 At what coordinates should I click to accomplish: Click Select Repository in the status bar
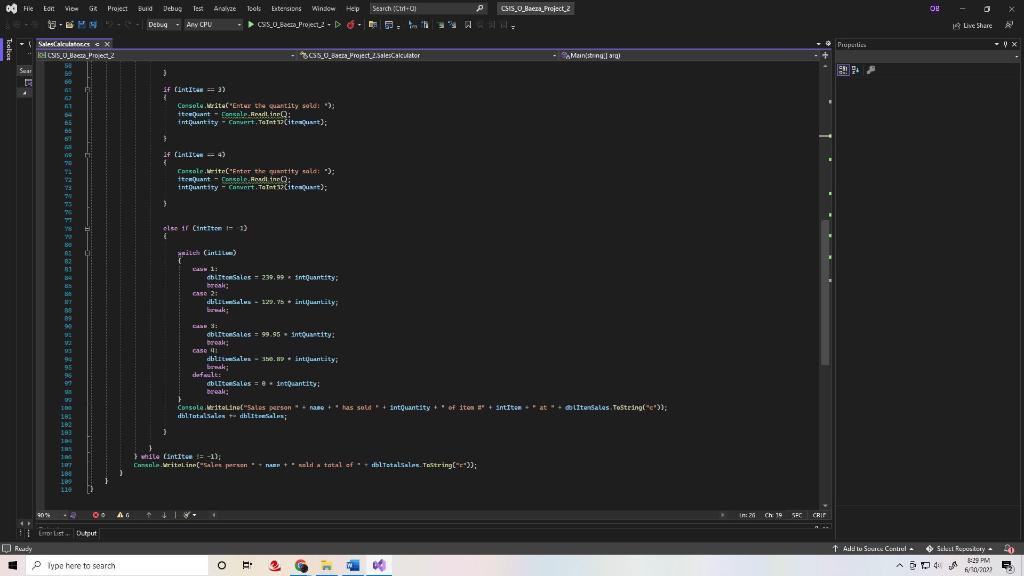(x=958, y=548)
